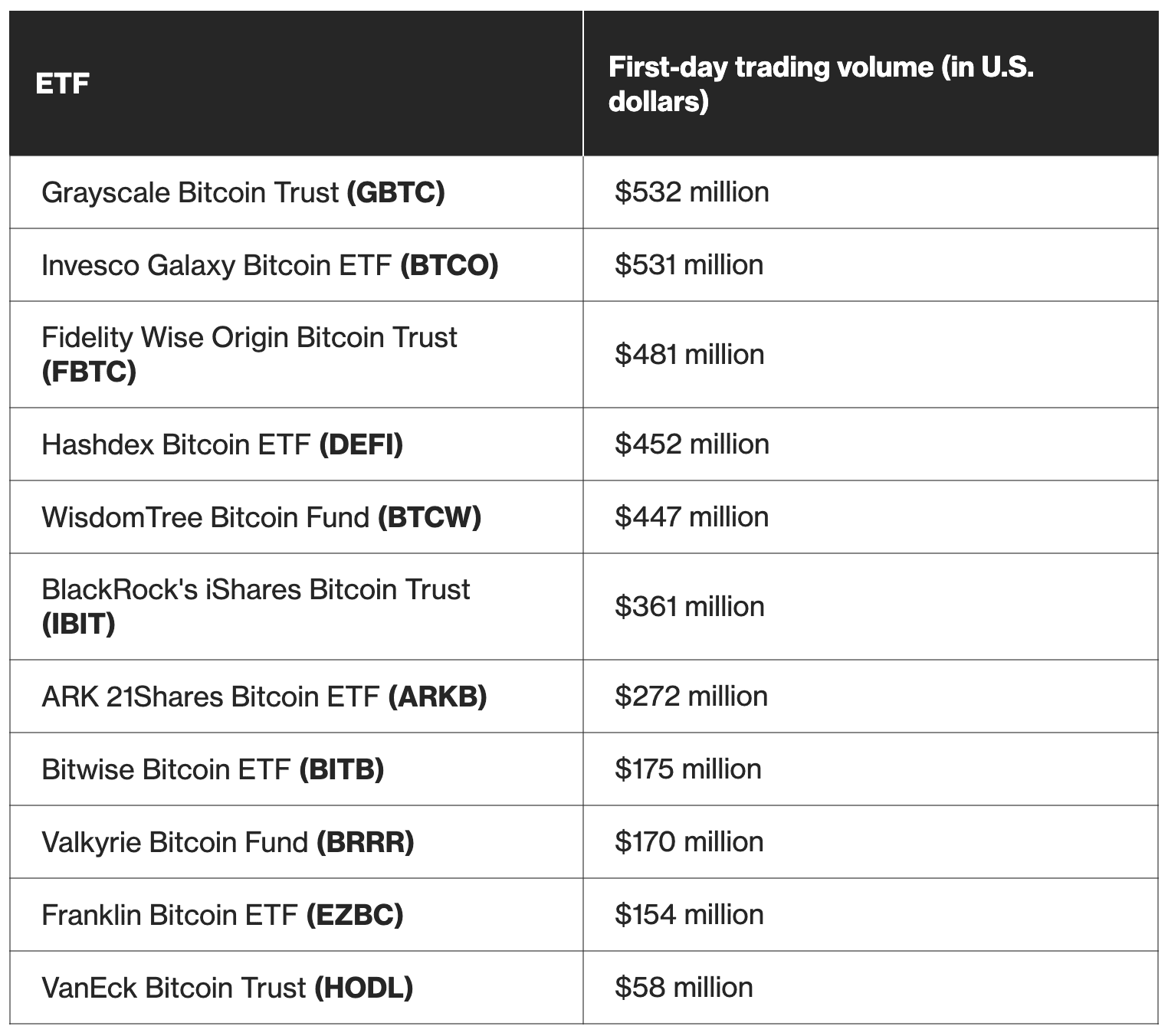Select the $531 million volume value

click(689, 265)
